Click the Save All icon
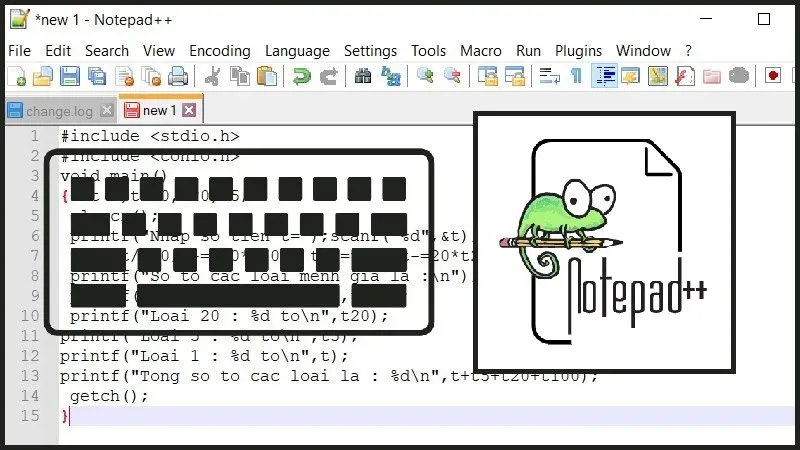This screenshot has height=450, width=800. pyautogui.click(x=97, y=77)
